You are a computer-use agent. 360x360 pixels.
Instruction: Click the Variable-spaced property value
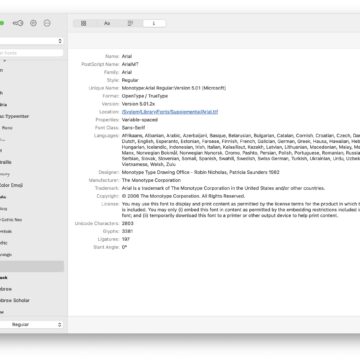click(140, 120)
